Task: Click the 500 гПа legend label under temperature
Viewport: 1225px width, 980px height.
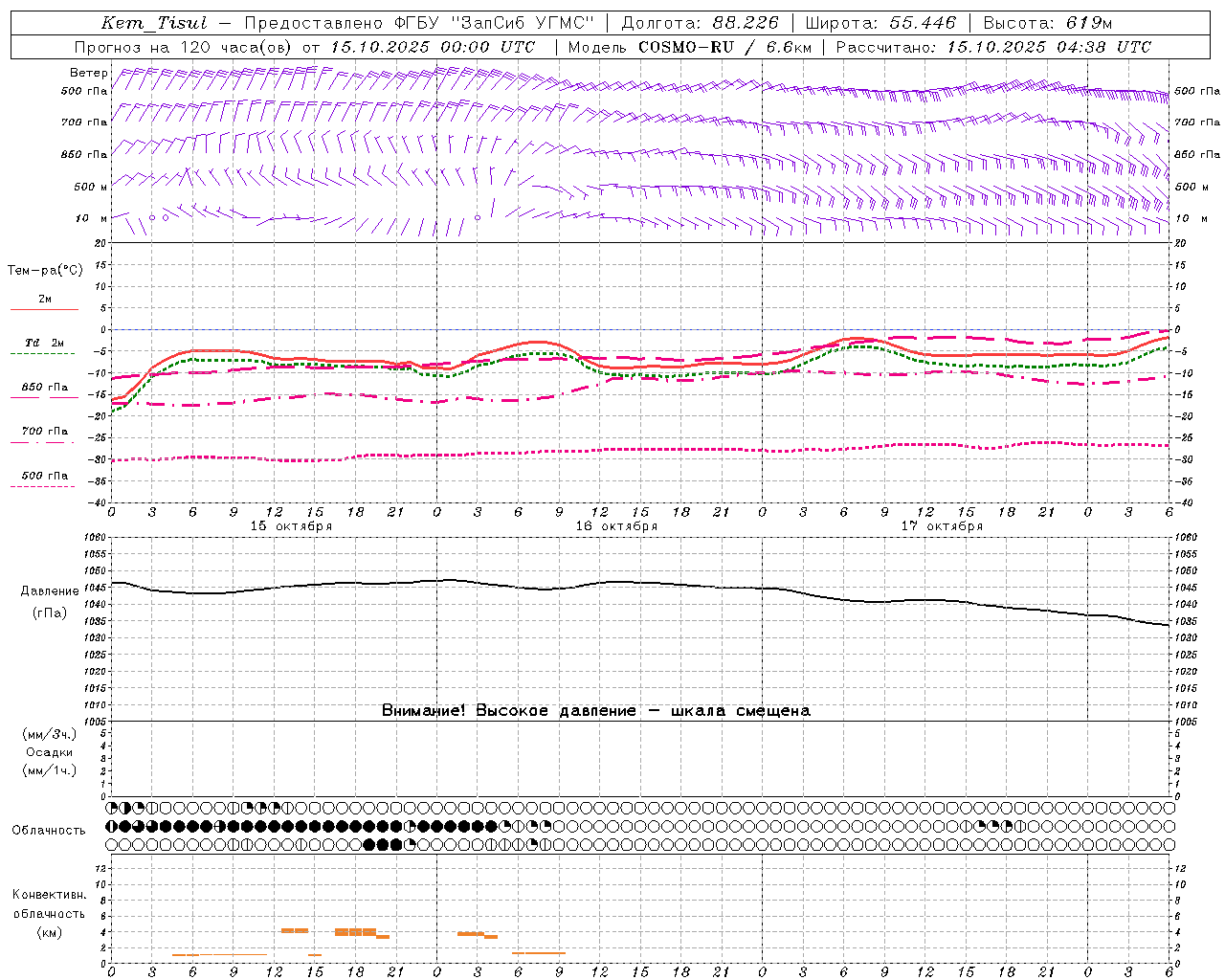Action: 45,476
